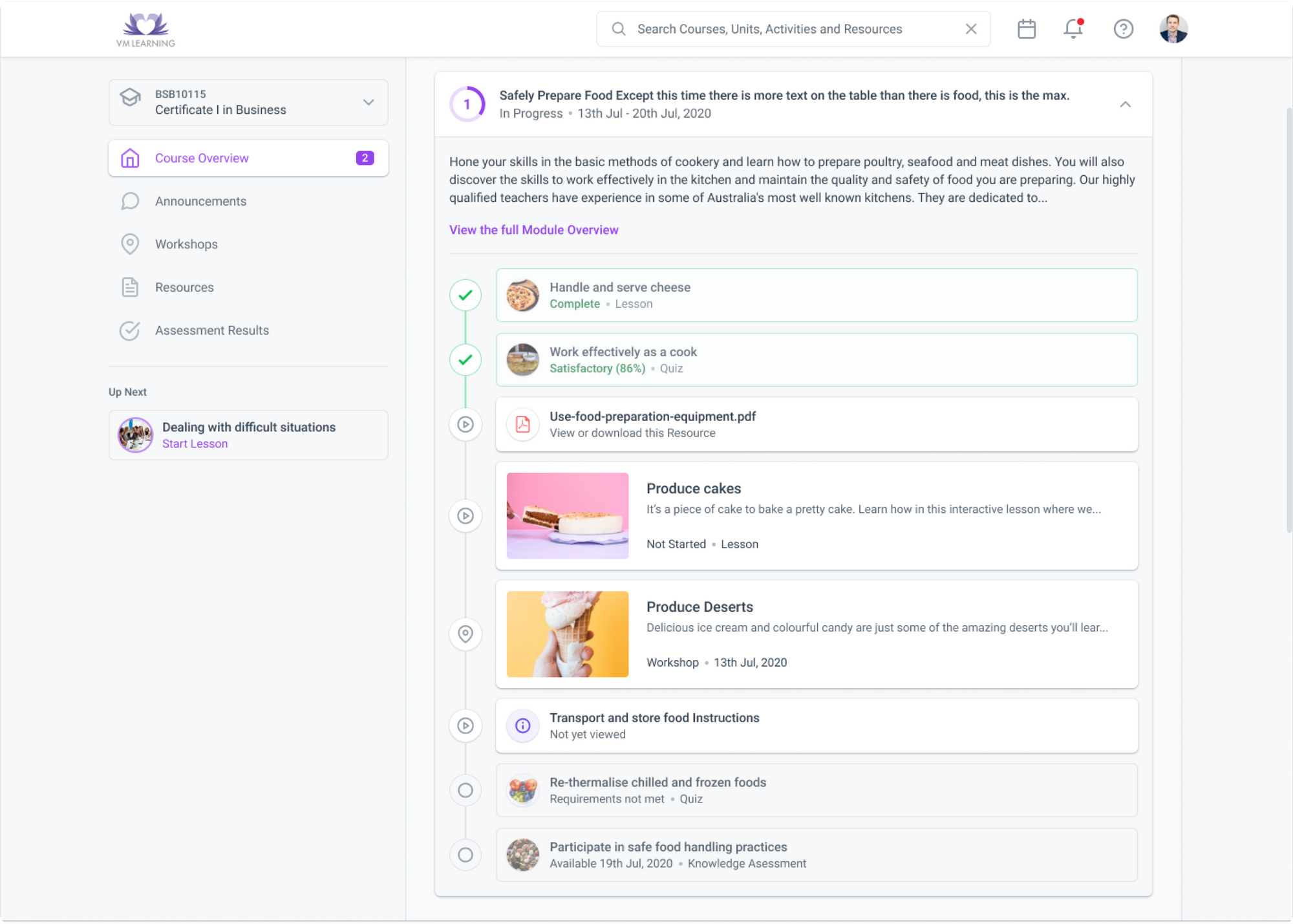Go to Assessment Results in sidebar
This screenshot has height=924, width=1293.
[211, 330]
